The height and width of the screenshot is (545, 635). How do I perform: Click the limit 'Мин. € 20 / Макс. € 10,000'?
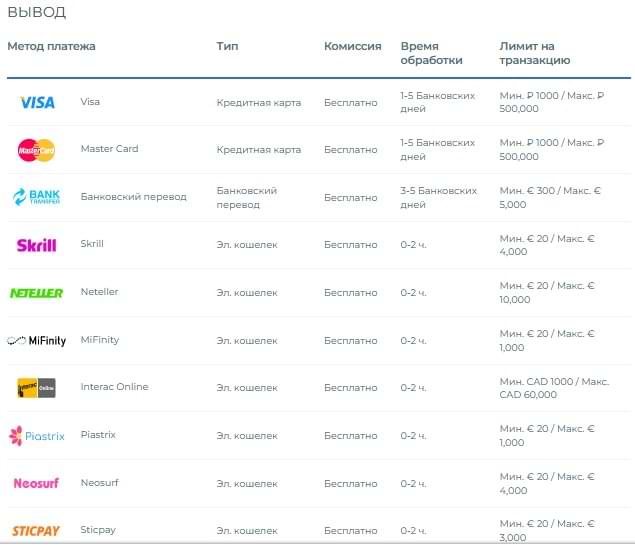pos(547,293)
